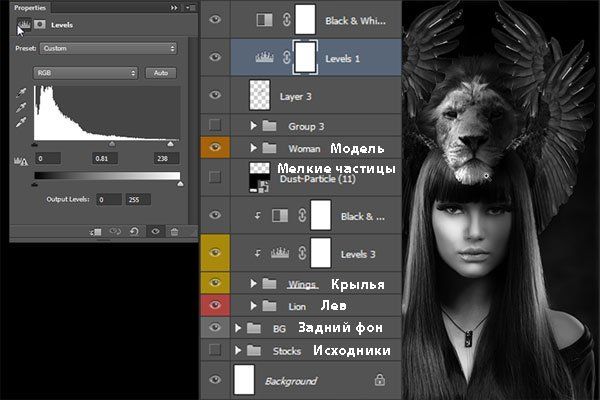
Task: Click the input highlights slider handle
Action: pos(170,144)
